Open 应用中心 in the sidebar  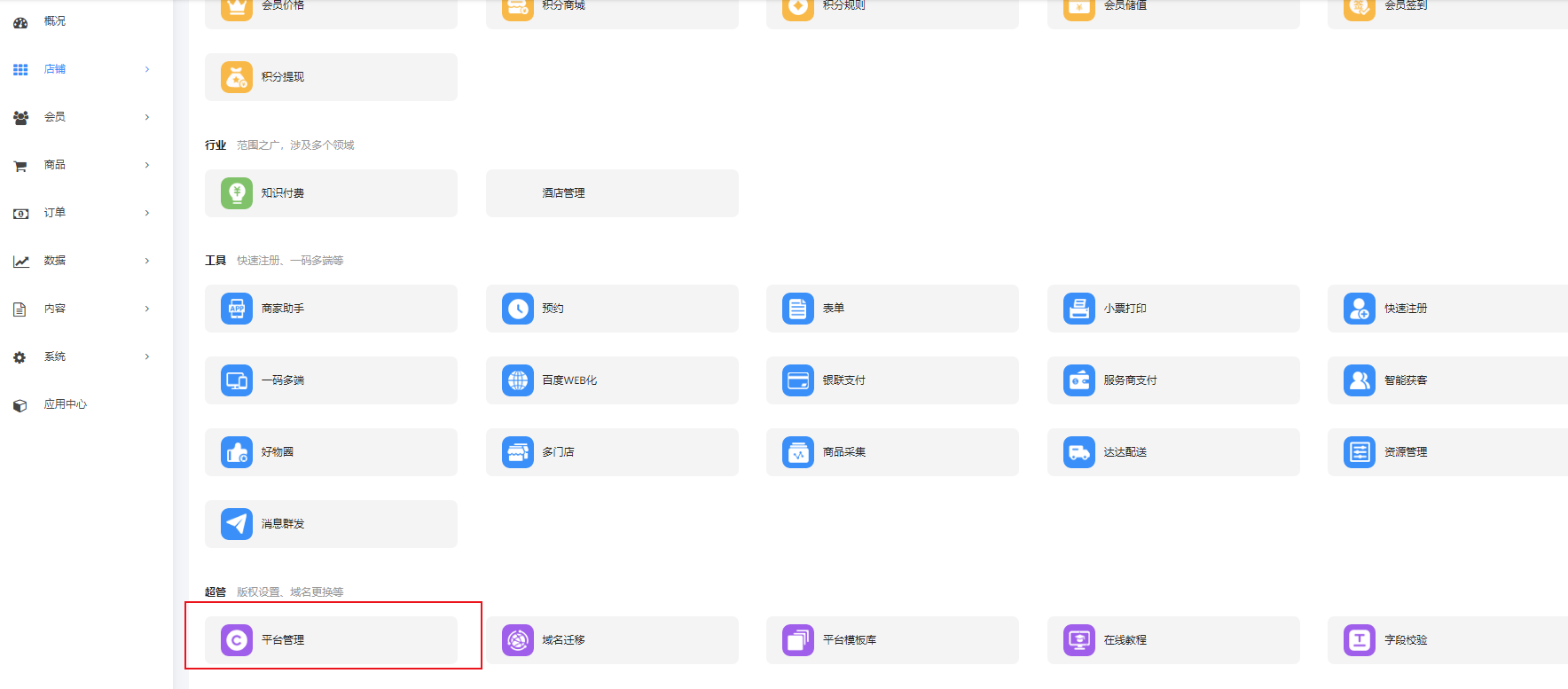coord(66,404)
